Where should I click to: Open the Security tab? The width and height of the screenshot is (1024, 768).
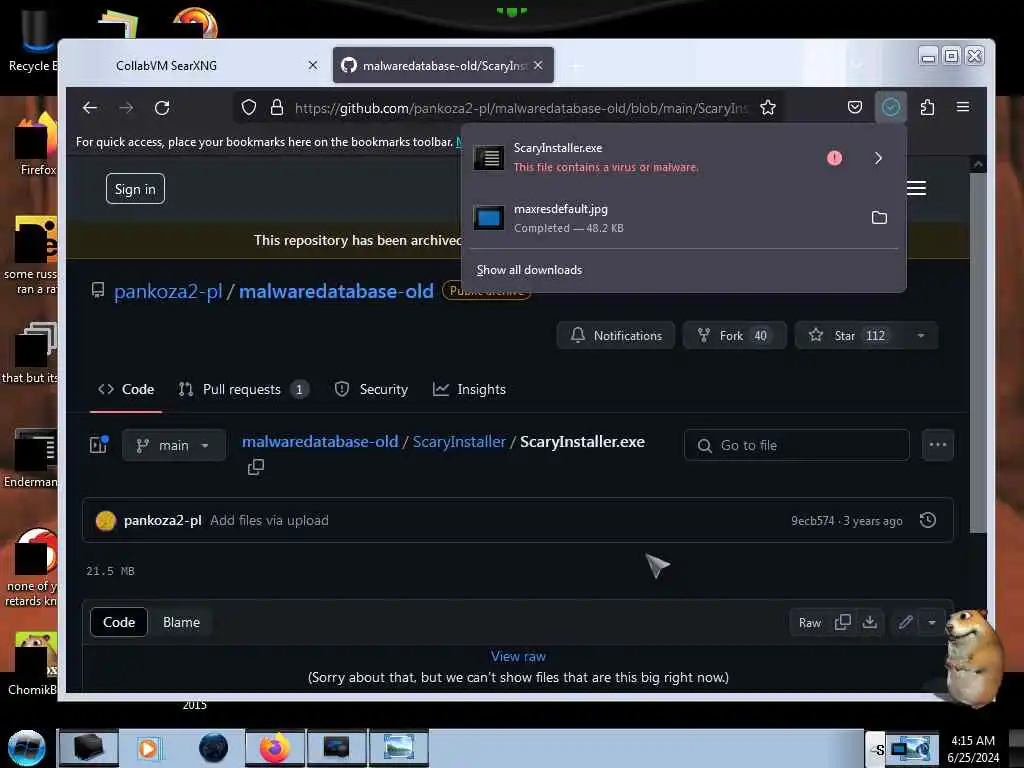tap(371, 389)
